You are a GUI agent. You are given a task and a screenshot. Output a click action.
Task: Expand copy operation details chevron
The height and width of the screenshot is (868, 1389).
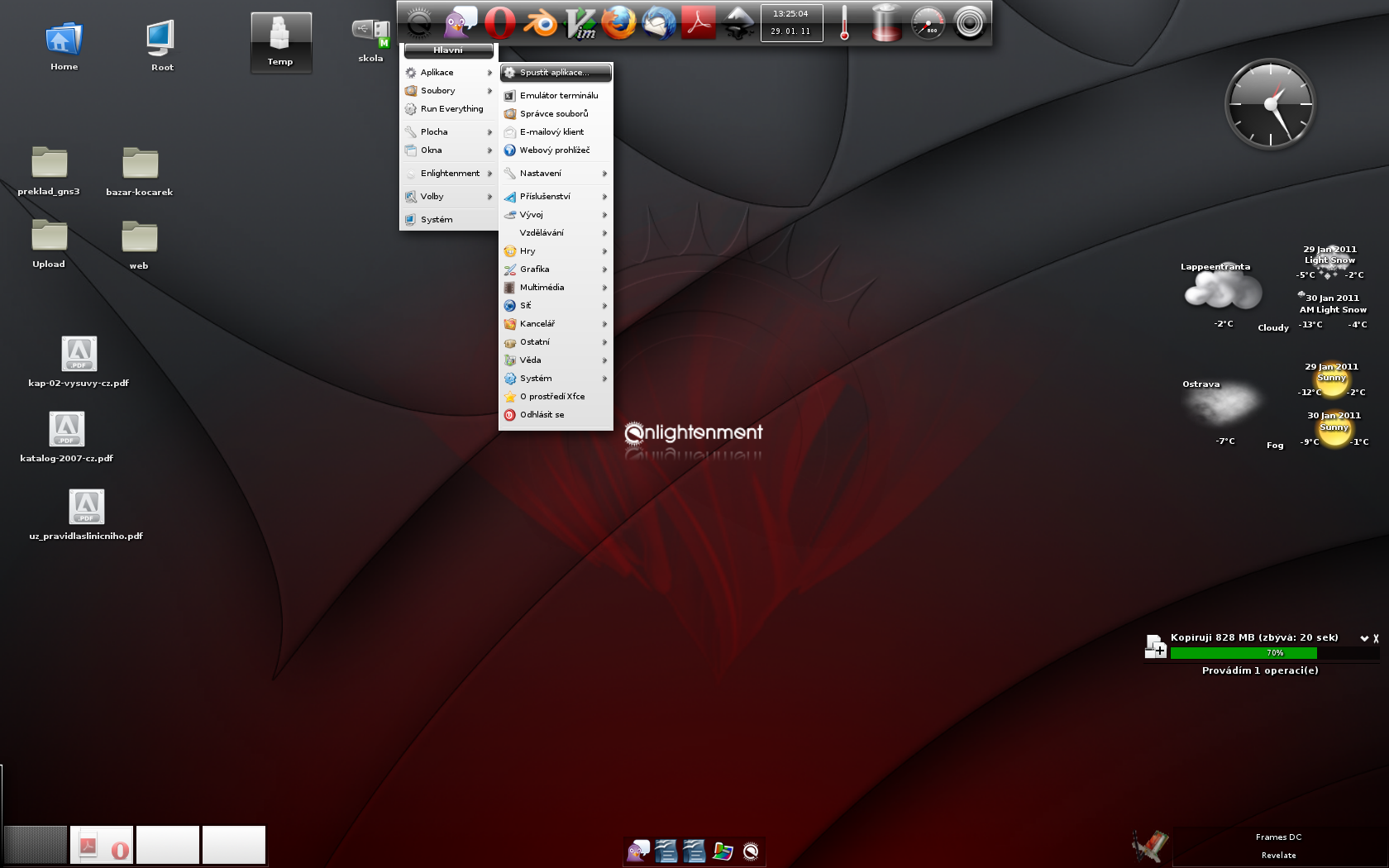(1363, 638)
